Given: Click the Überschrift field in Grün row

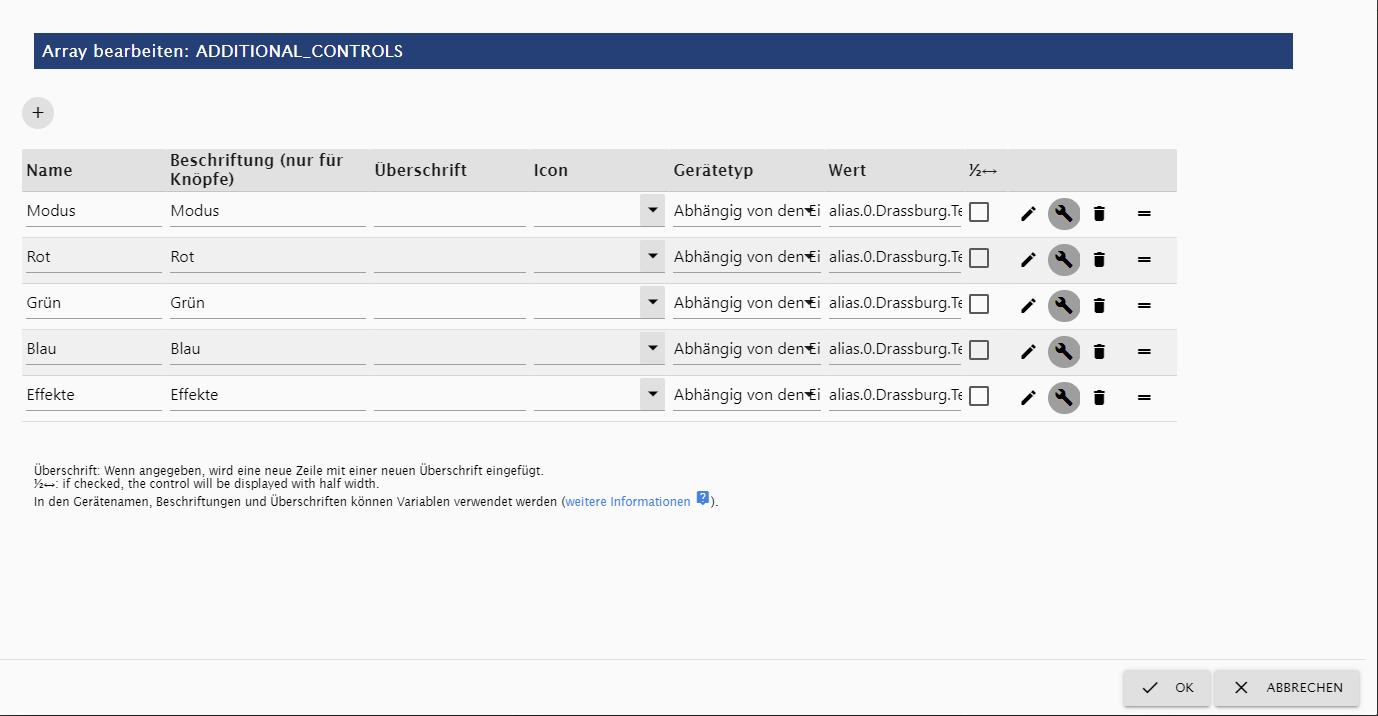Looking at the screenshot, I should (x=449, y=303).
